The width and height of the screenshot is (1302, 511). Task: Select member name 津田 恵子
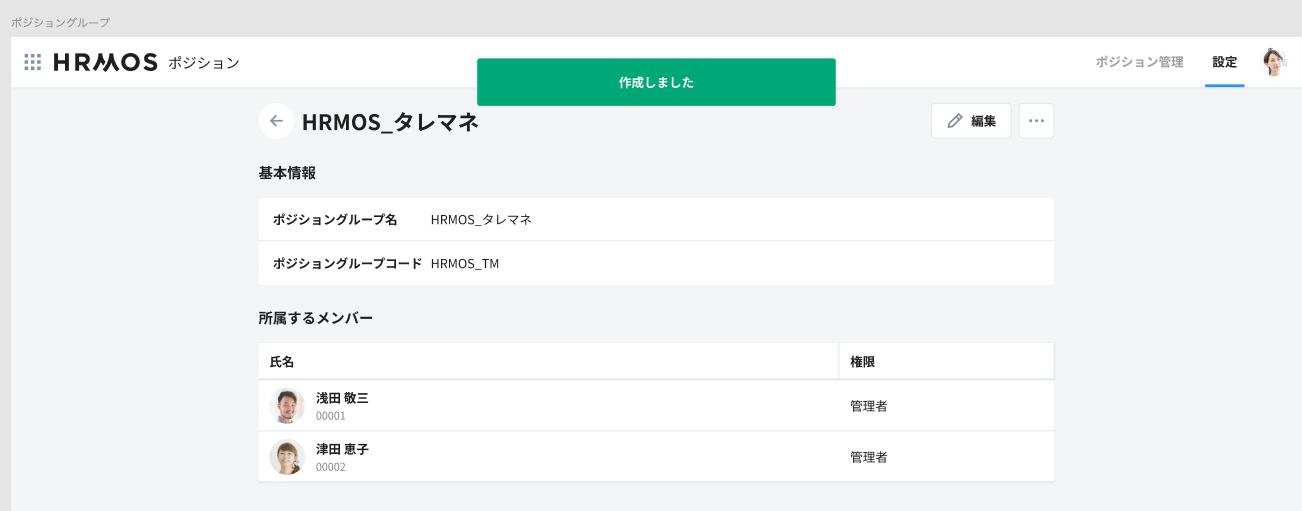coord(342,449)
